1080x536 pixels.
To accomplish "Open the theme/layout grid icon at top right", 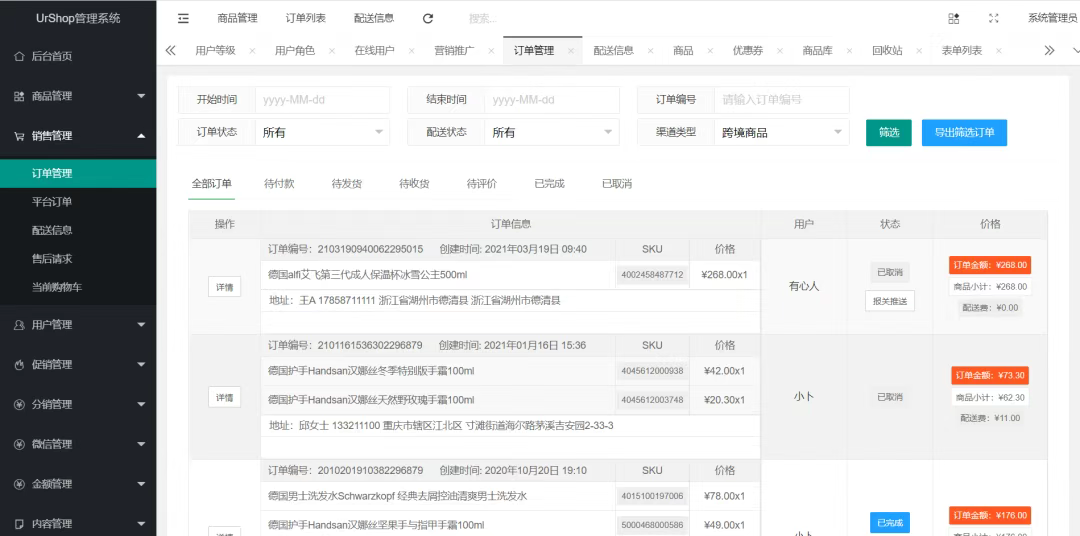I will [x=953, y=18].
